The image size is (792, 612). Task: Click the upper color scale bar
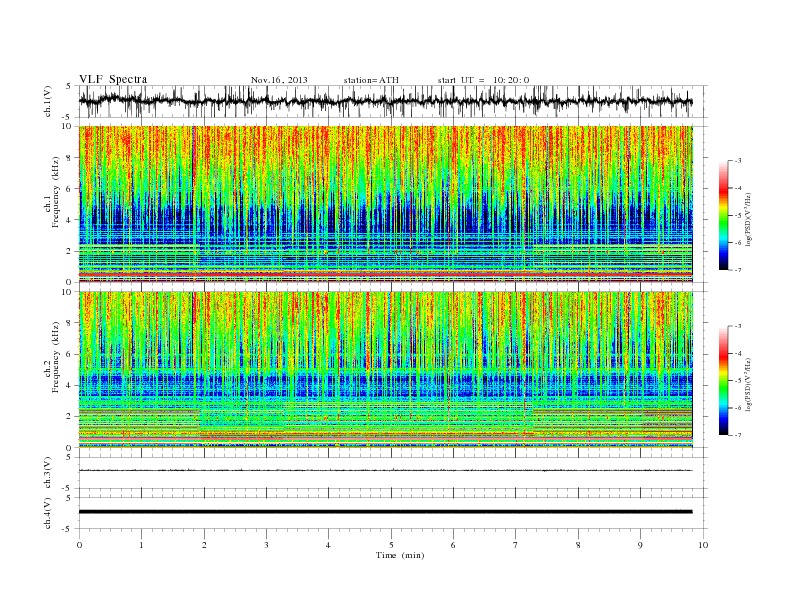tap(724, 216)
